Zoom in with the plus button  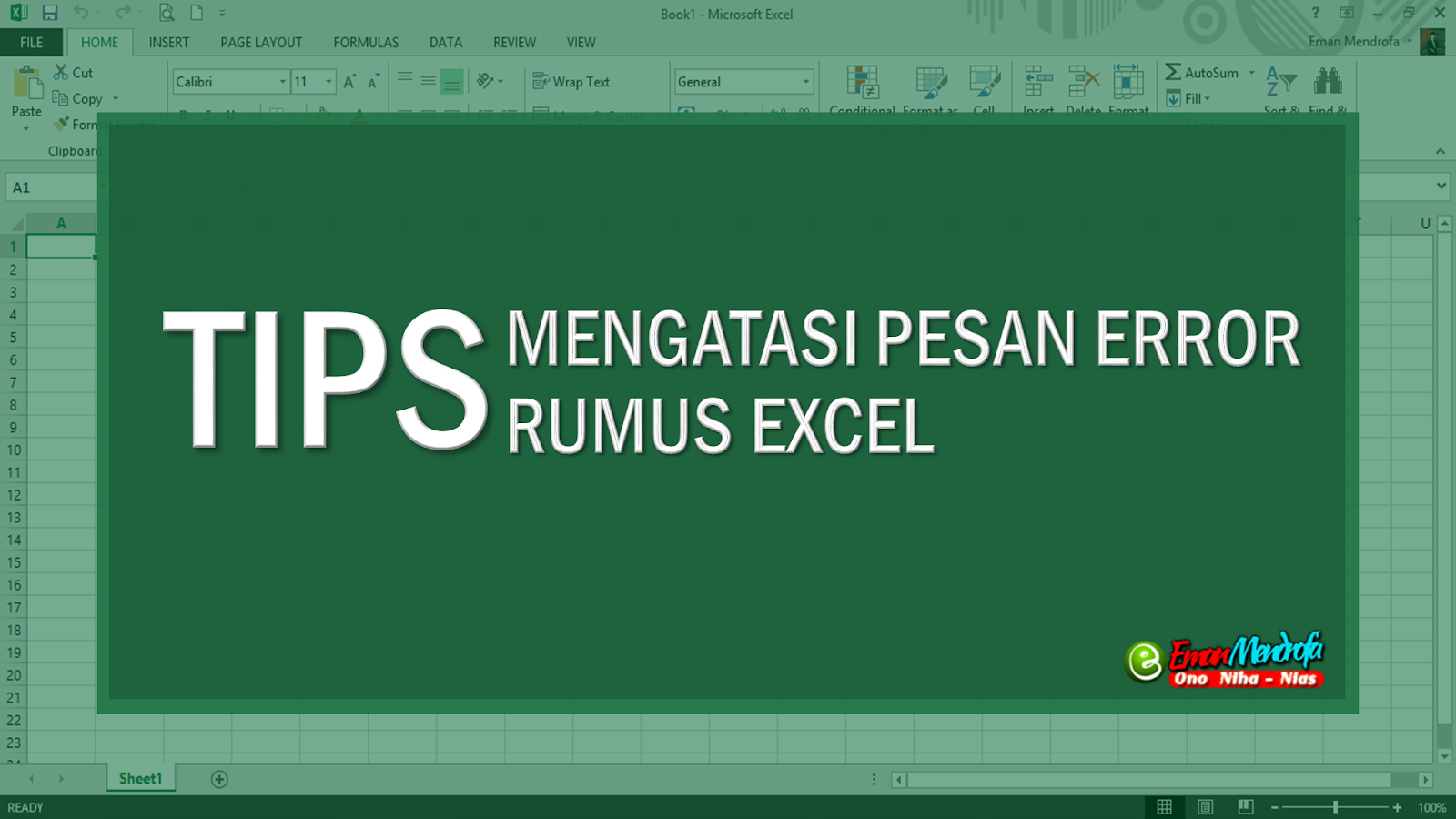pos(1398,807)
